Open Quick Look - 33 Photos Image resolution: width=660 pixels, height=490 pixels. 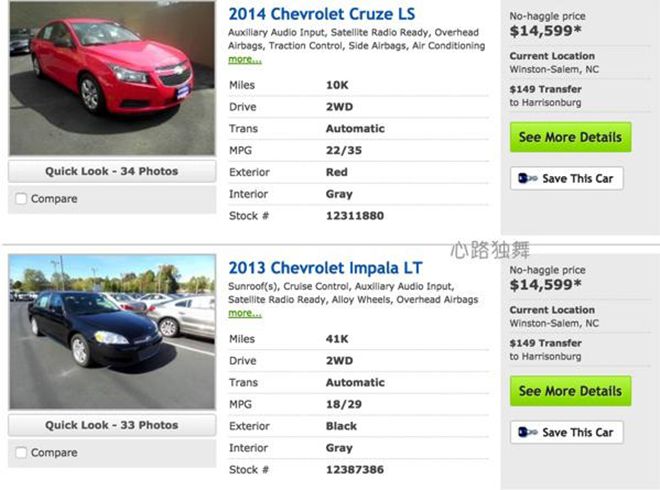click(112, 425)
